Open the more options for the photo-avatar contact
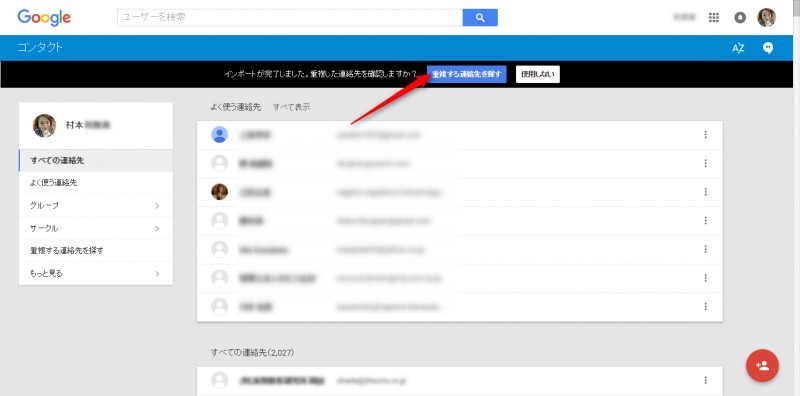The height and width of the screenshot is (396, 800). tap(705, 192)
